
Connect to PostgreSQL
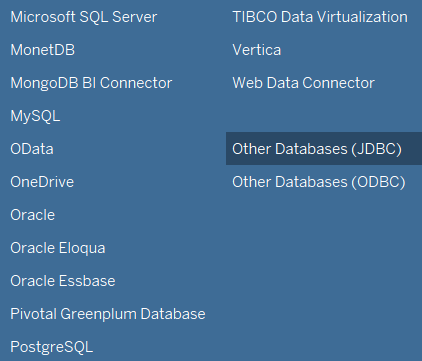(x=52, y=347)
